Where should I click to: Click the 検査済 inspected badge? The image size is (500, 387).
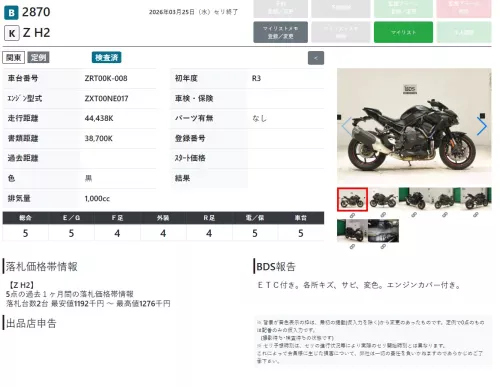[107, 57]
